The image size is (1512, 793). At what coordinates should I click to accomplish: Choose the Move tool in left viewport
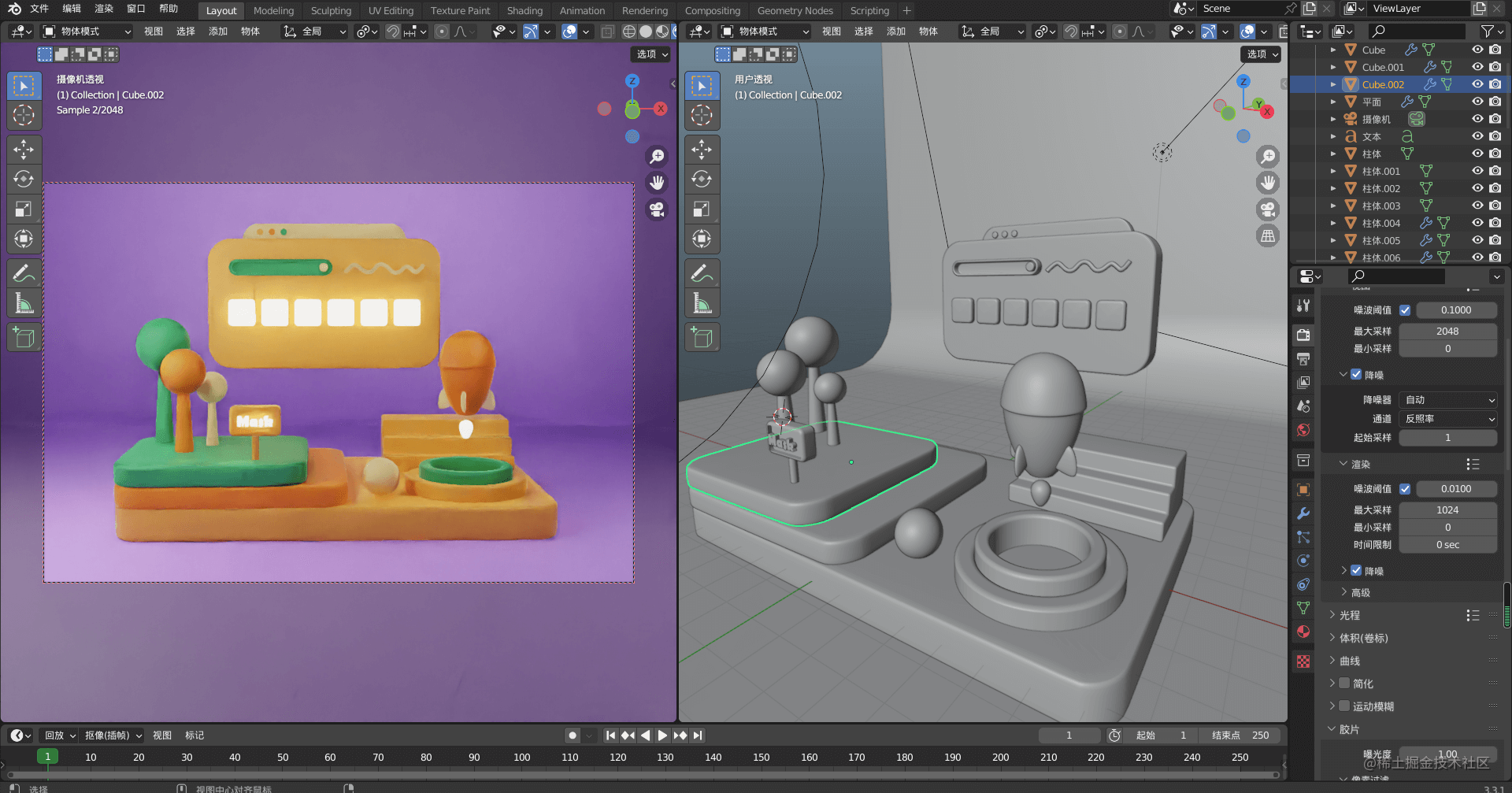pos(24,149)
